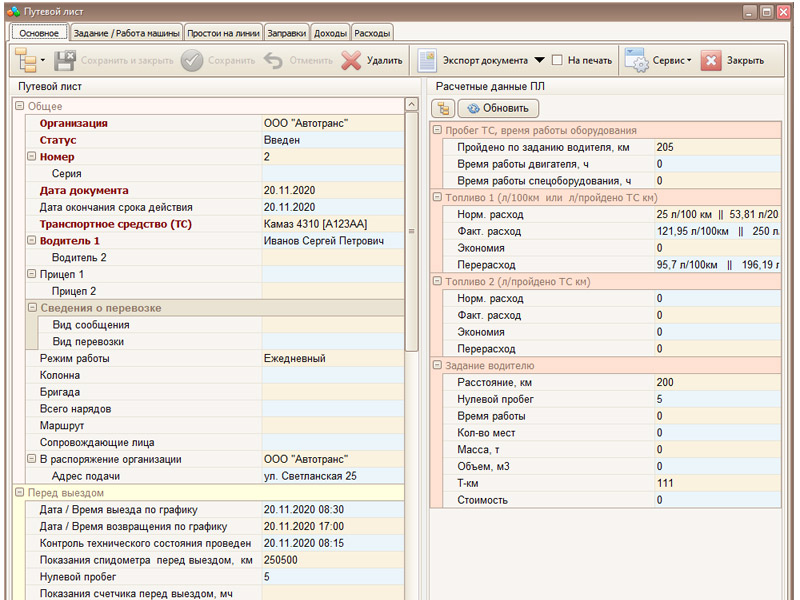The height and width of the screenshot is (600, 800).
Task: Click the small tree icon beside Обновить
Action: click(x=443, y=108)
